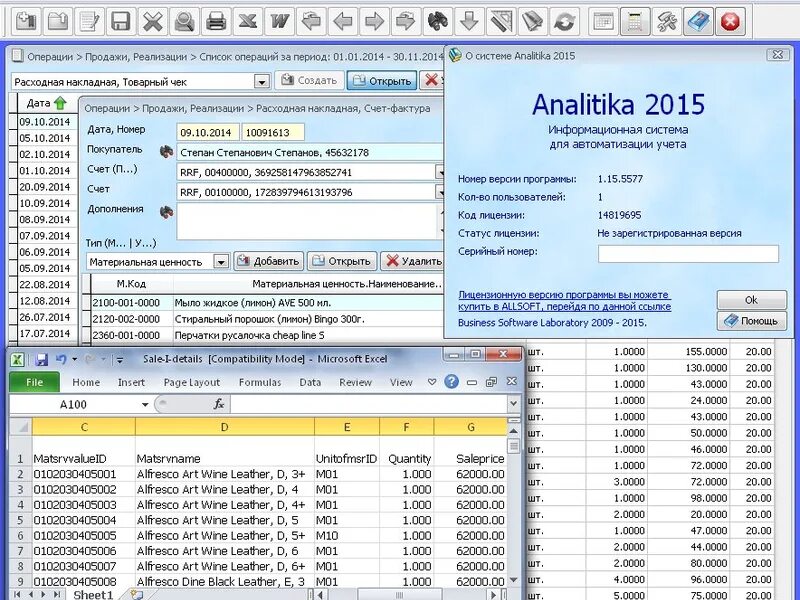Screen dimensions: 800x600
Task: Open the Материальная ценность type dropdown
Action: click(x=220, y=262)
